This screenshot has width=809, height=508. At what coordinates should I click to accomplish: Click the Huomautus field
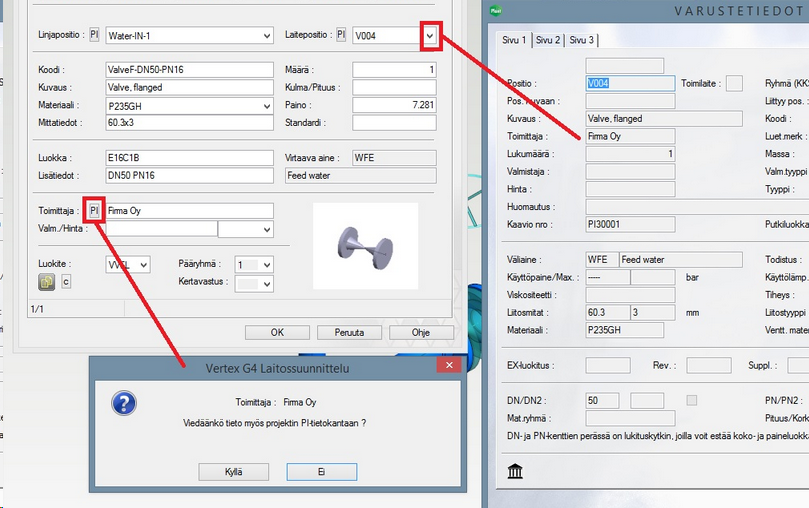coord(697,207)
